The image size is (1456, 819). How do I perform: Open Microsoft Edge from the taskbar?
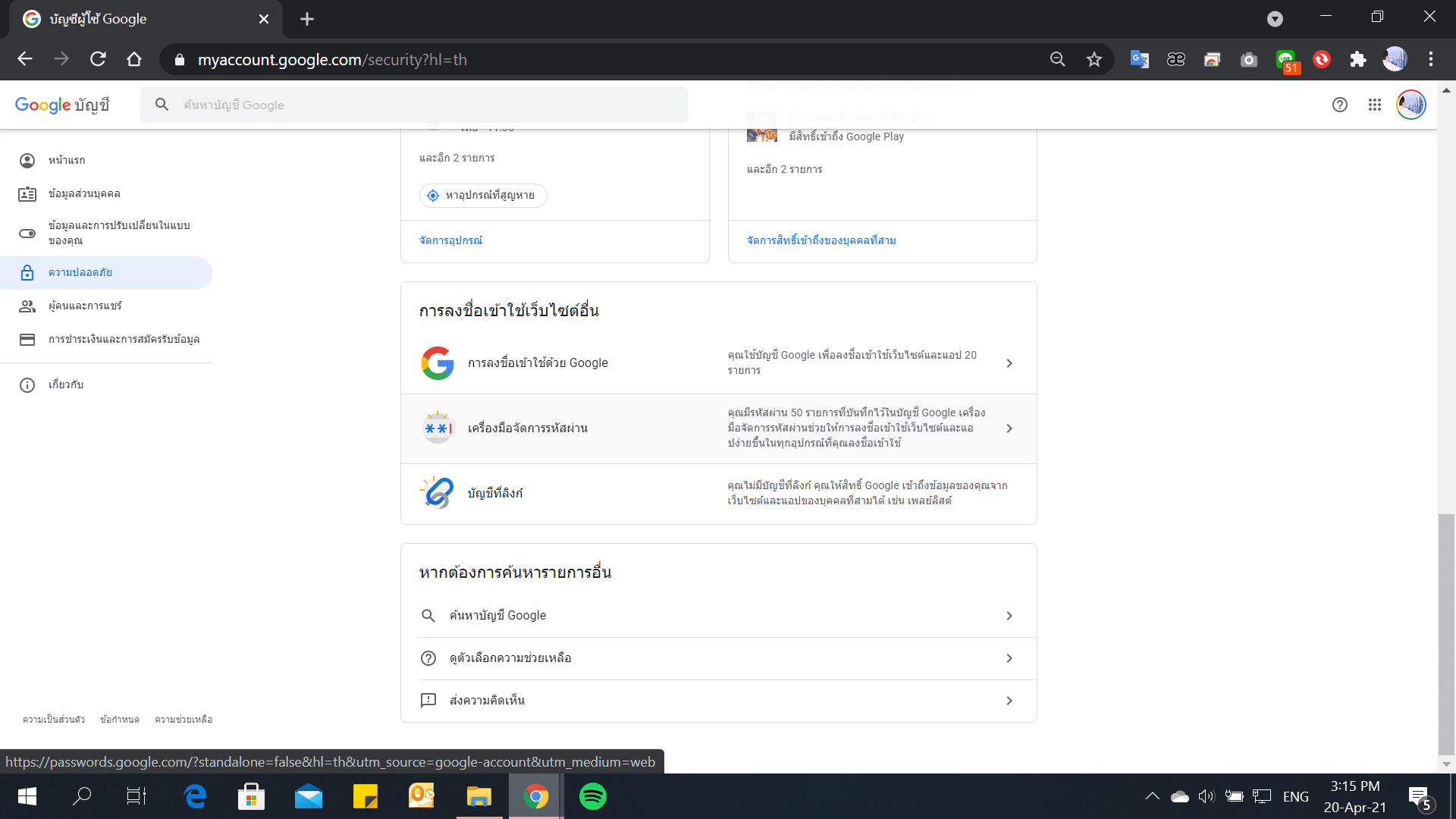195,796
